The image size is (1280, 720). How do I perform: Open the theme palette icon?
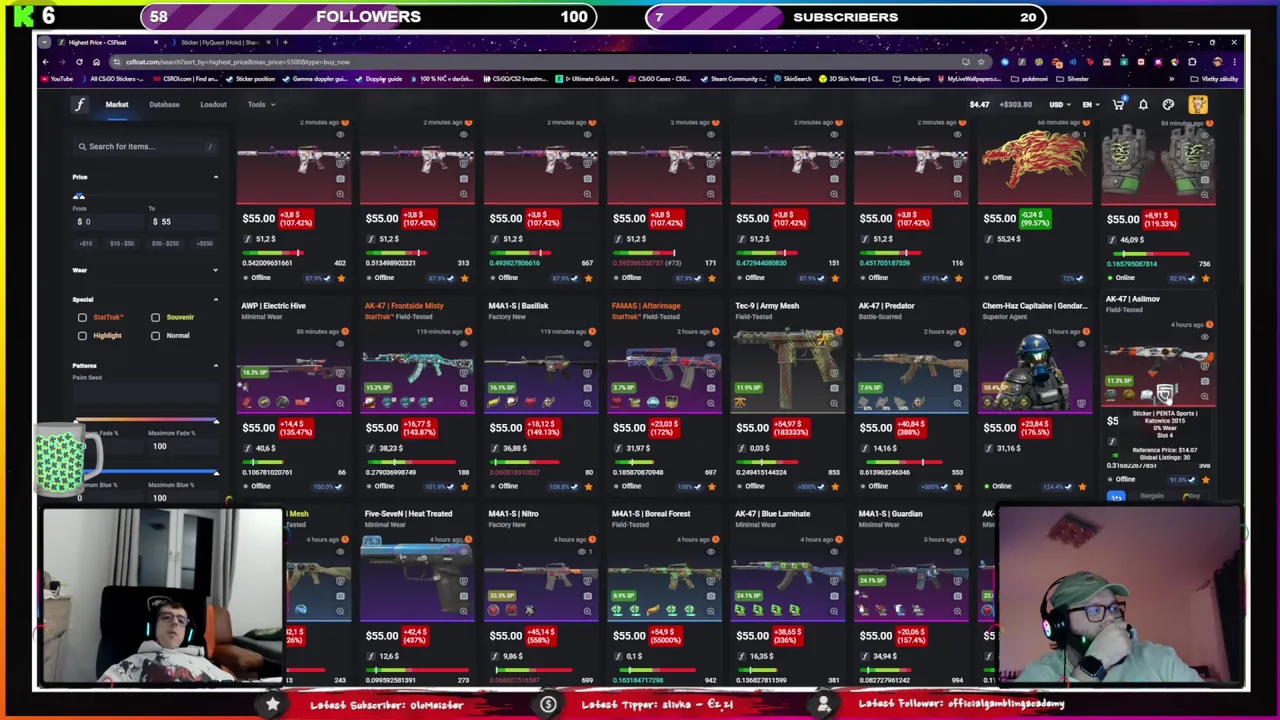(1168, 104)
